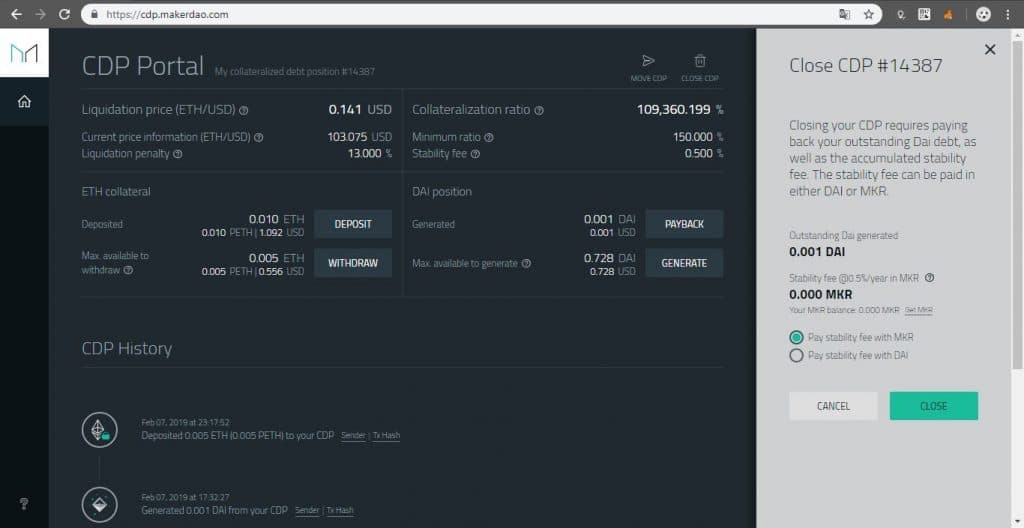
Task: Open Tx Hash link of the Deposited entry
Action: coord(386,436)
